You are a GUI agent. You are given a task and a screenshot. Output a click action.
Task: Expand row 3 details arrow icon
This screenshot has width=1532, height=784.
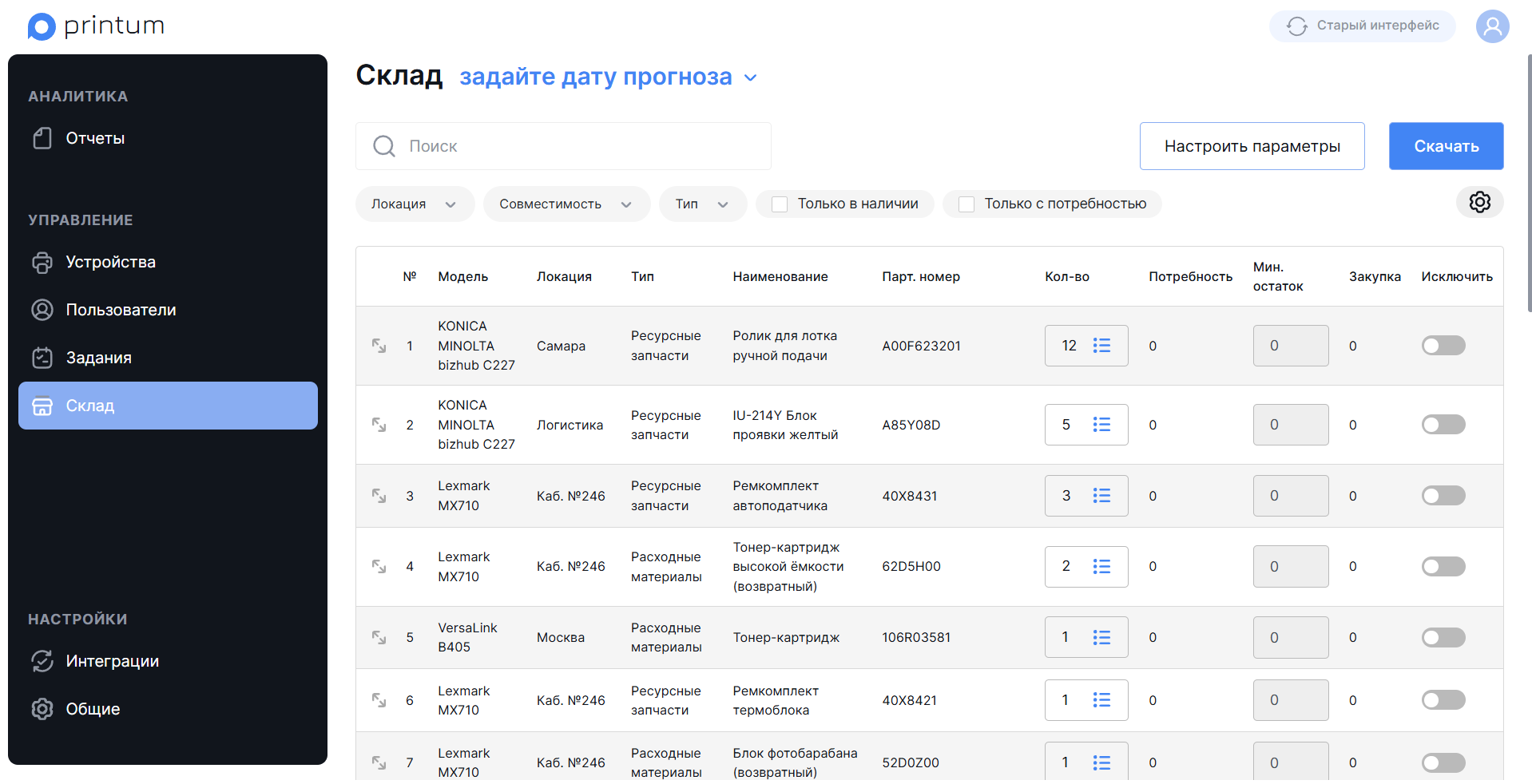(379, 496)
